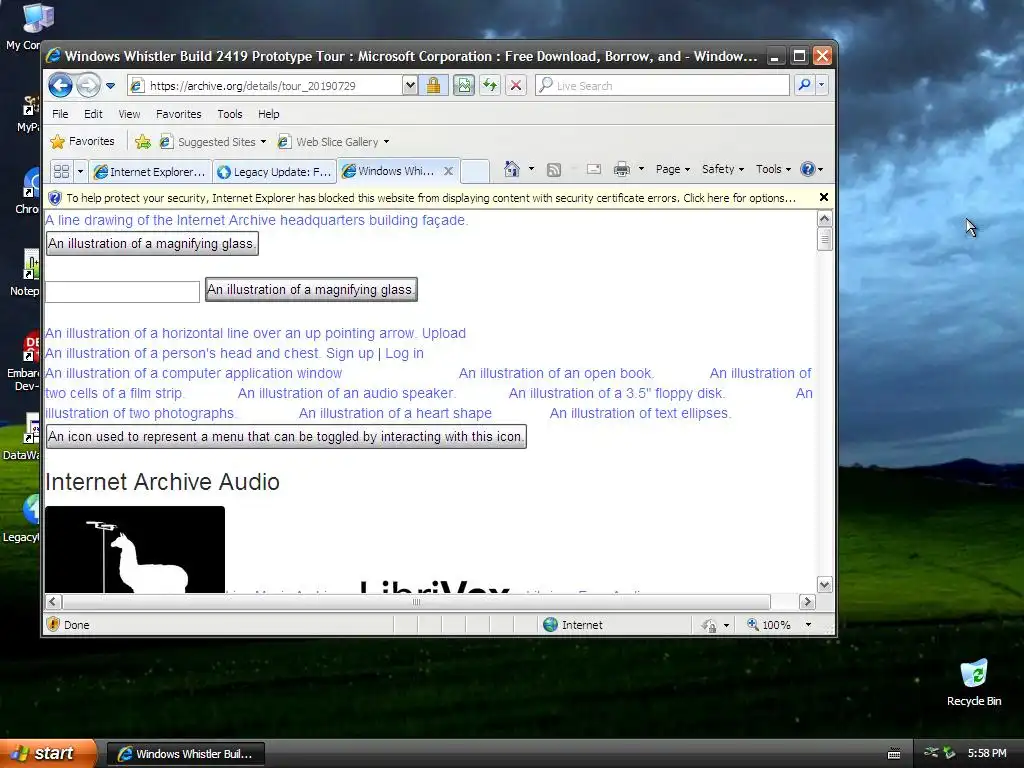Switch to the Legacy Update tab
1024x768 pixels.
(275, 172)
